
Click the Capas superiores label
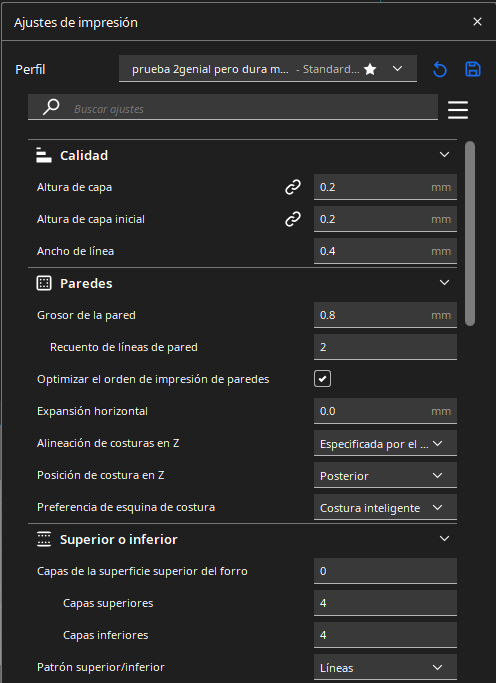click(108, 603)
